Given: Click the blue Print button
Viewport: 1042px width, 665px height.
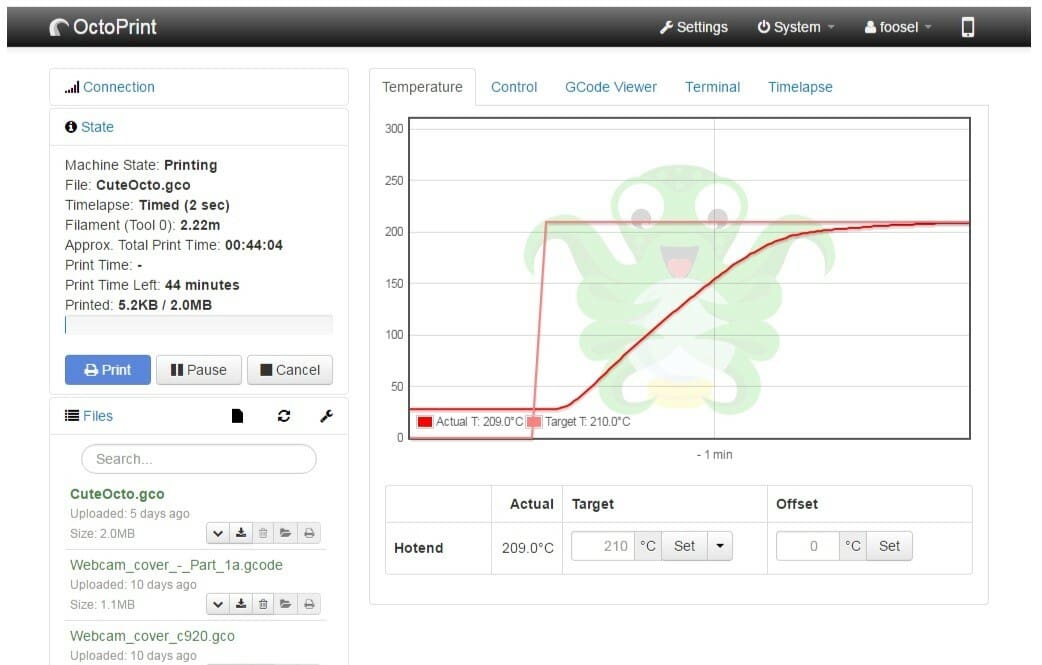Looking at the screenshot, I should point(108,370).
